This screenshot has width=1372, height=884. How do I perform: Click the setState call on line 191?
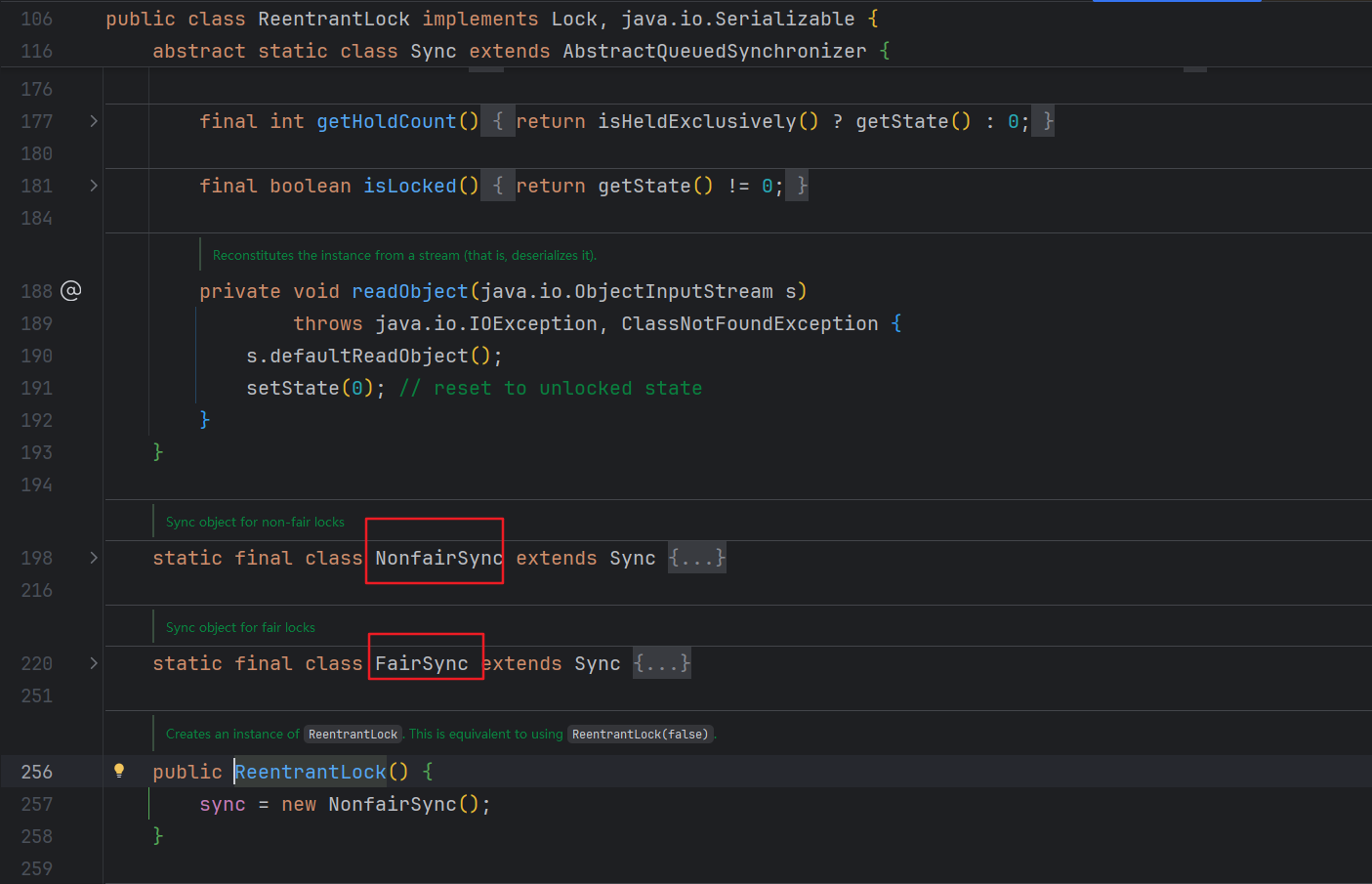click(x=293, y=388)
